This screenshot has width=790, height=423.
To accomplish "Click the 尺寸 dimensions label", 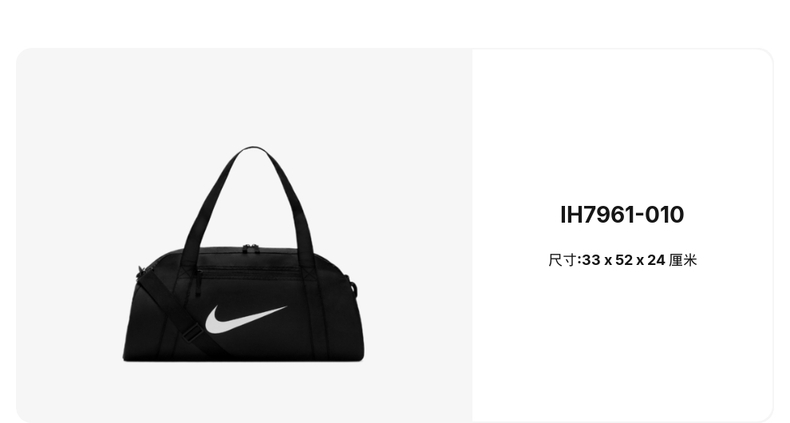I will (563, 260).
